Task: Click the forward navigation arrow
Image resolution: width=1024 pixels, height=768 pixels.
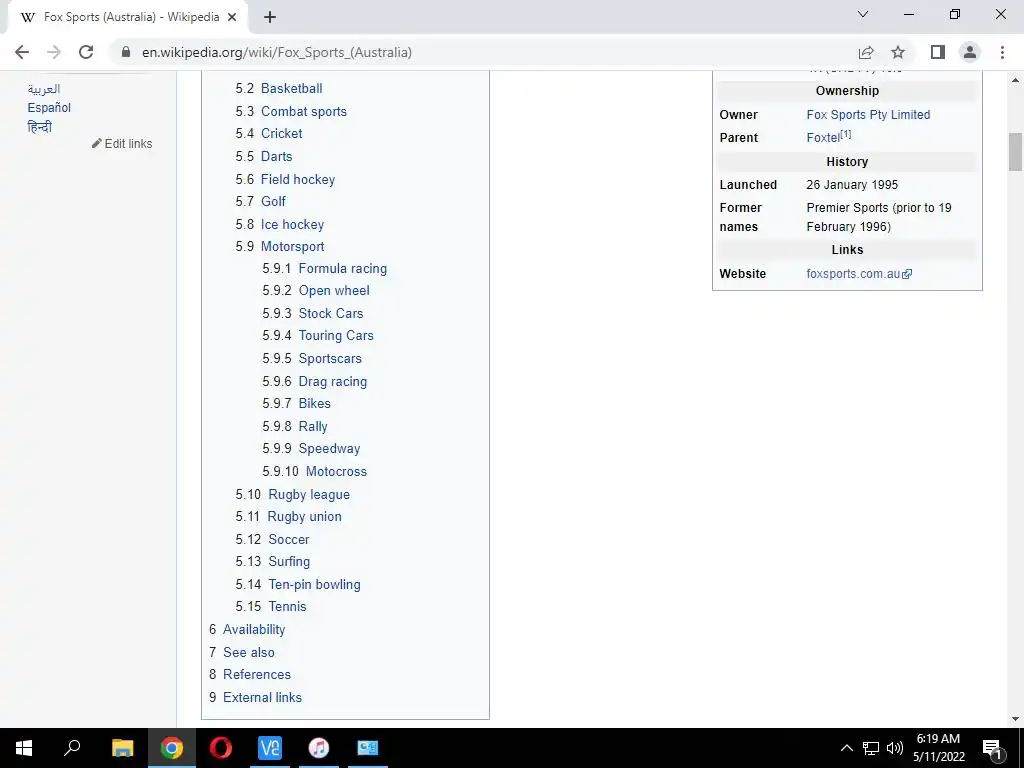Action: [54, 52]
